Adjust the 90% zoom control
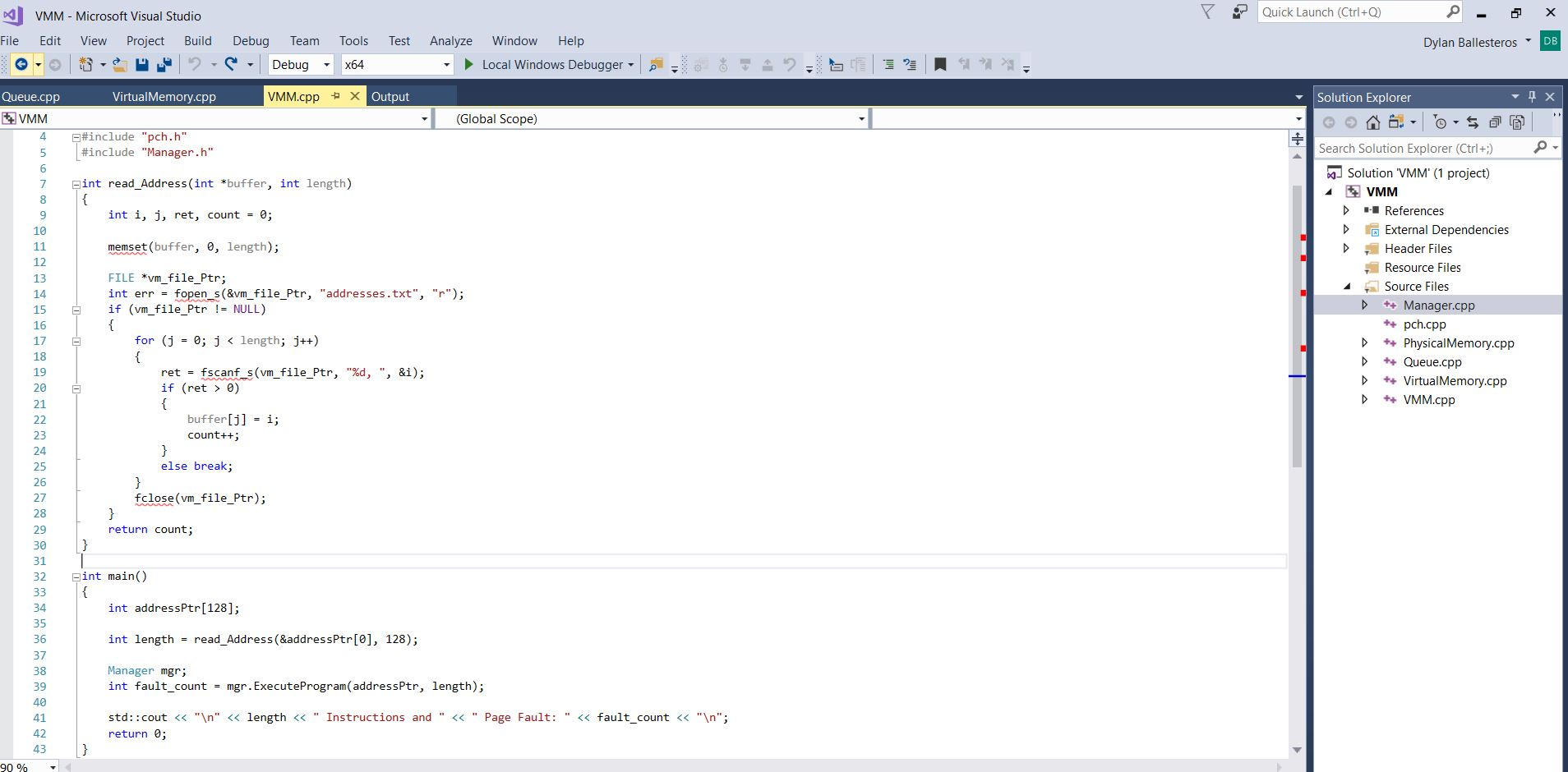The height and width of the screenshot is (772, 1568). (x=25, y=765)
